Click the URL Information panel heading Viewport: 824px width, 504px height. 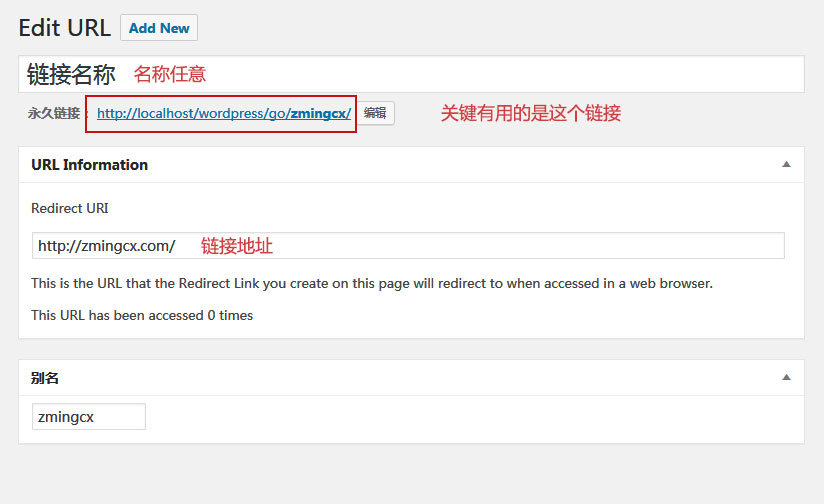[x=89, y=165]
